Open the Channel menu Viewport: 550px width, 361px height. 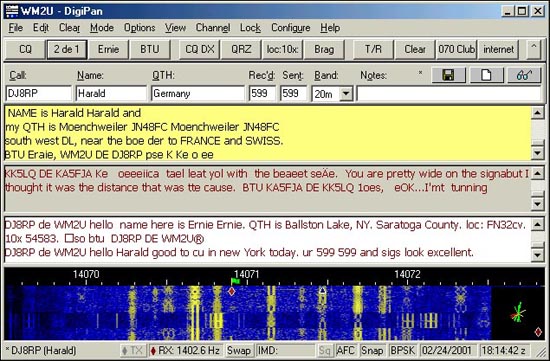coord(213,28)
